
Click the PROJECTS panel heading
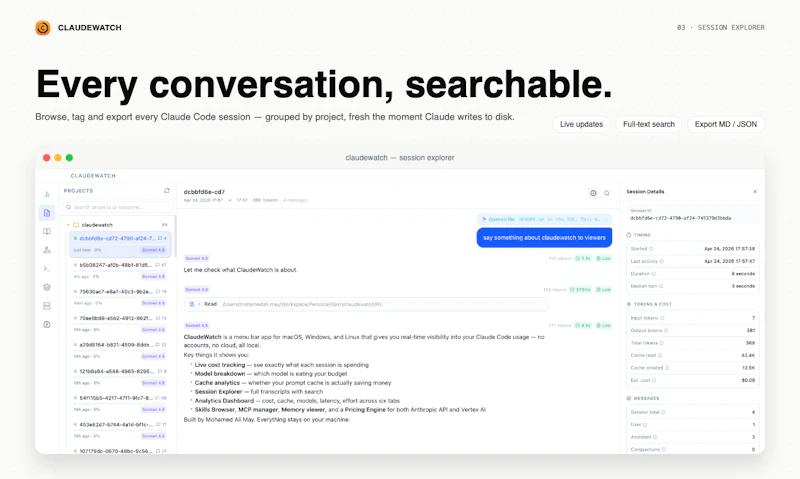(x=78, y=191)
